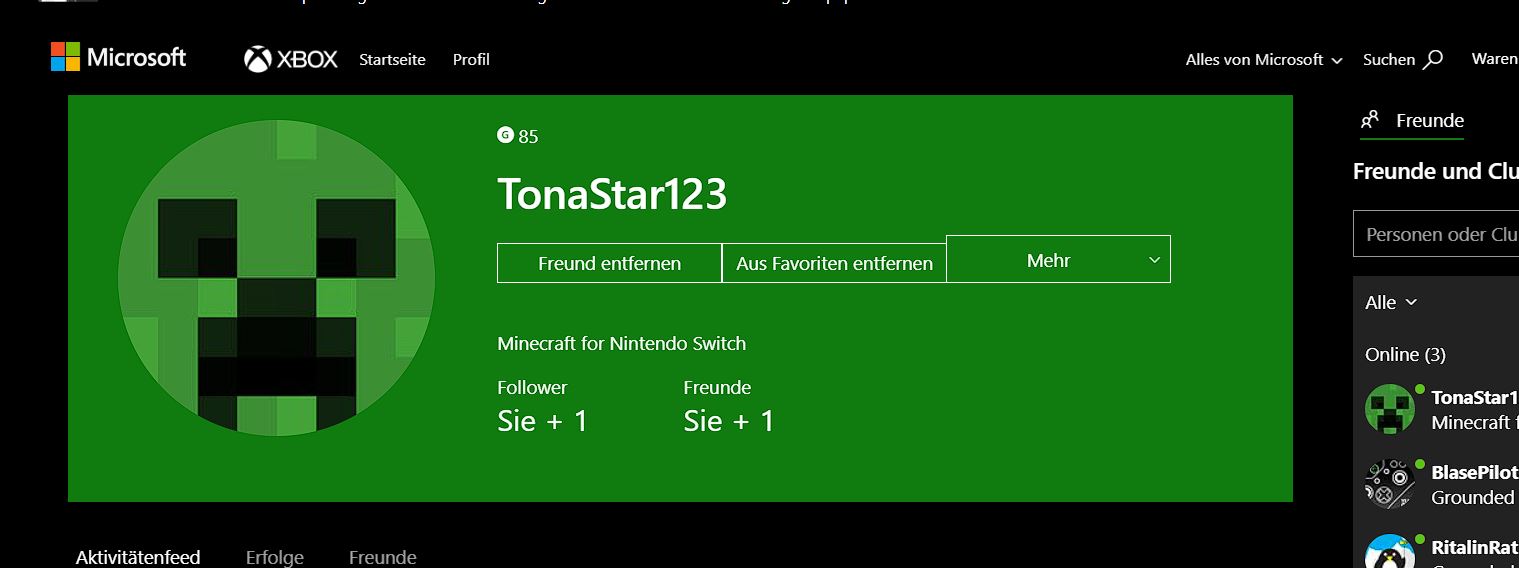1519x568 pixels.
Task: Open the Xbox logo link
Action: [291, 60]
